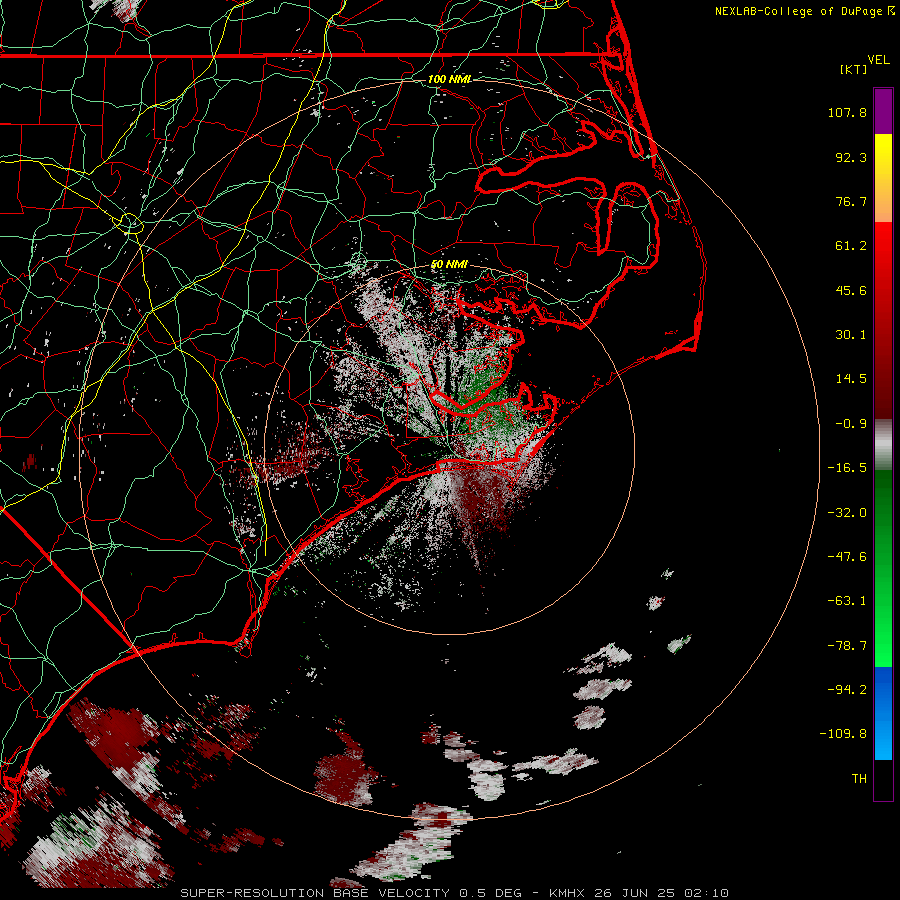
Task: Click the 92.3 velocity scale value
Action: click(851, 157)
